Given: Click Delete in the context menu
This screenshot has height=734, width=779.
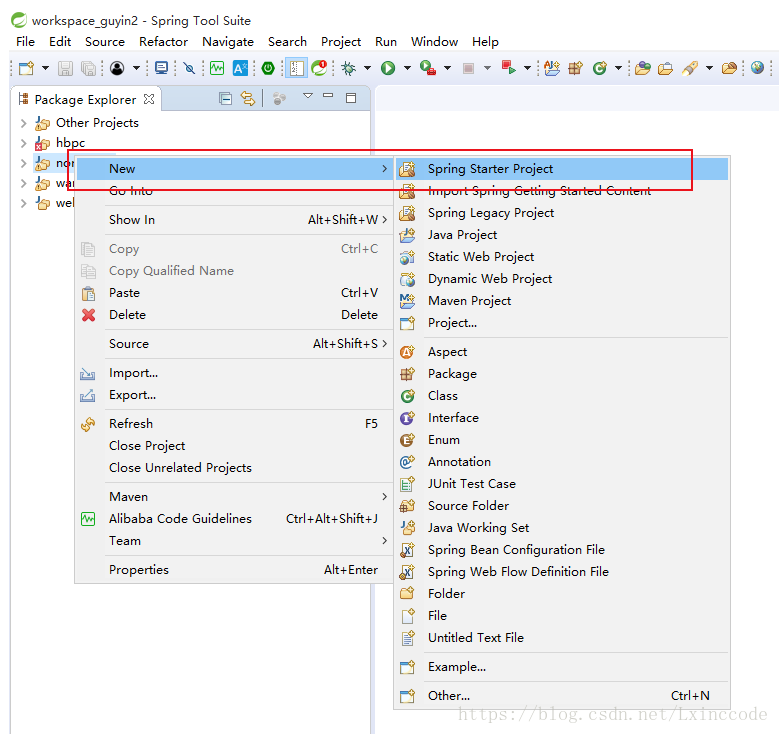Looking at the screenshot, I should click(x=234, y=315).
